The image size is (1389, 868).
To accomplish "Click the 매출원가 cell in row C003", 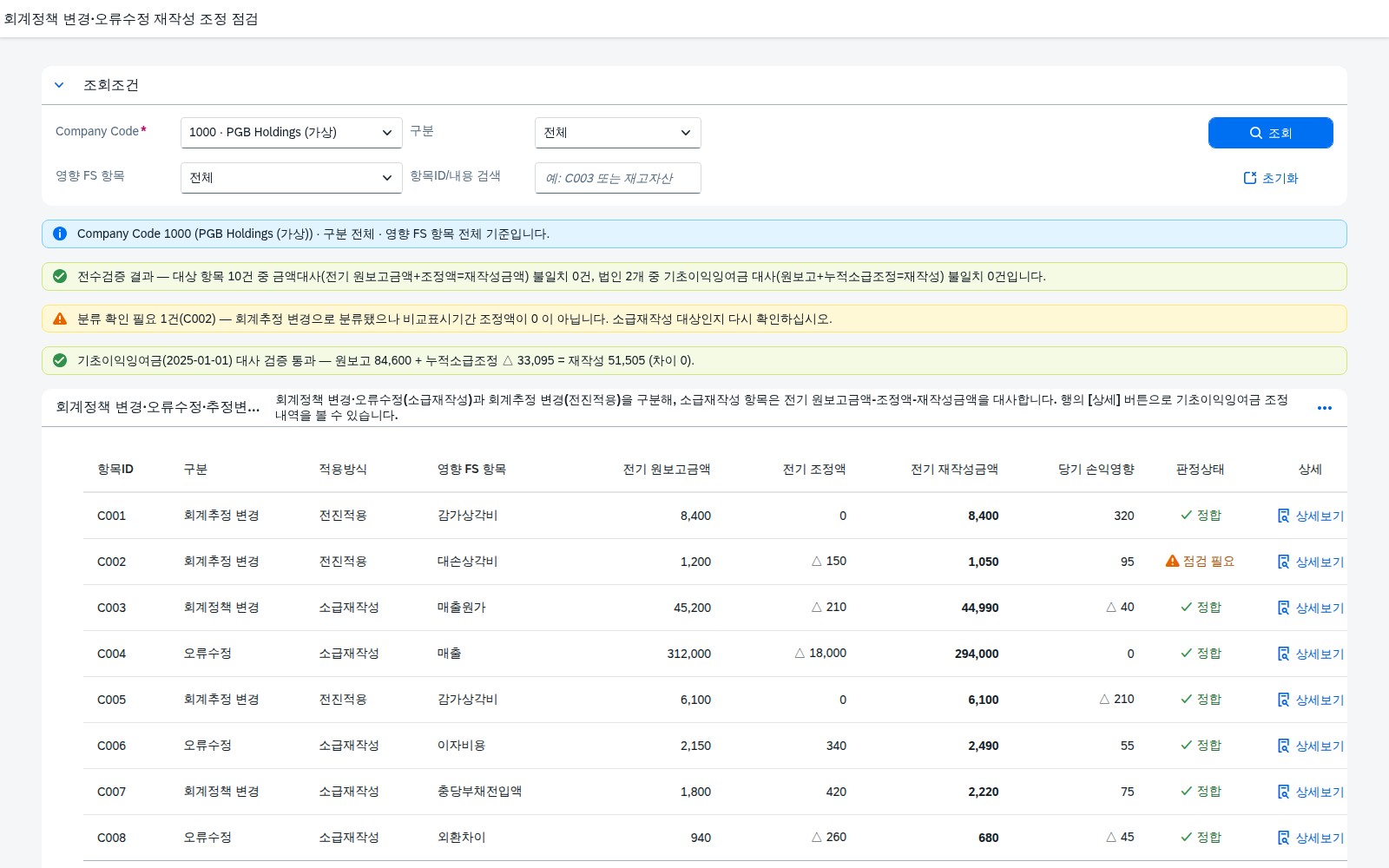I will coord(461,608).
